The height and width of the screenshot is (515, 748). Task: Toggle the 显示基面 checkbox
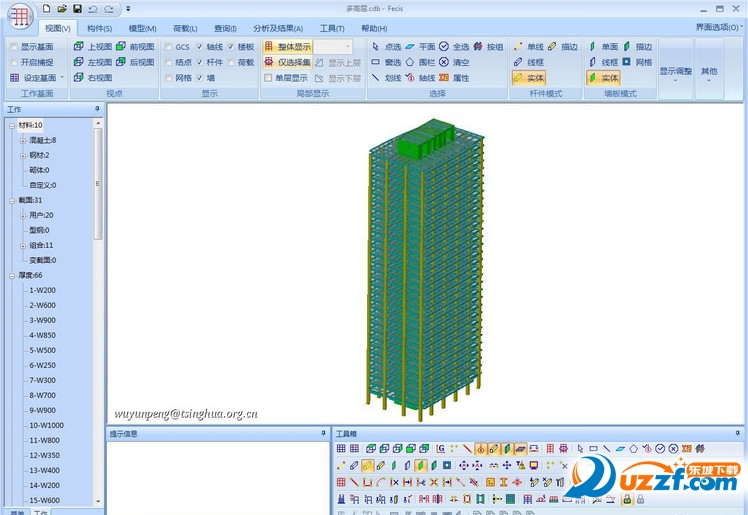coord(14,47)
